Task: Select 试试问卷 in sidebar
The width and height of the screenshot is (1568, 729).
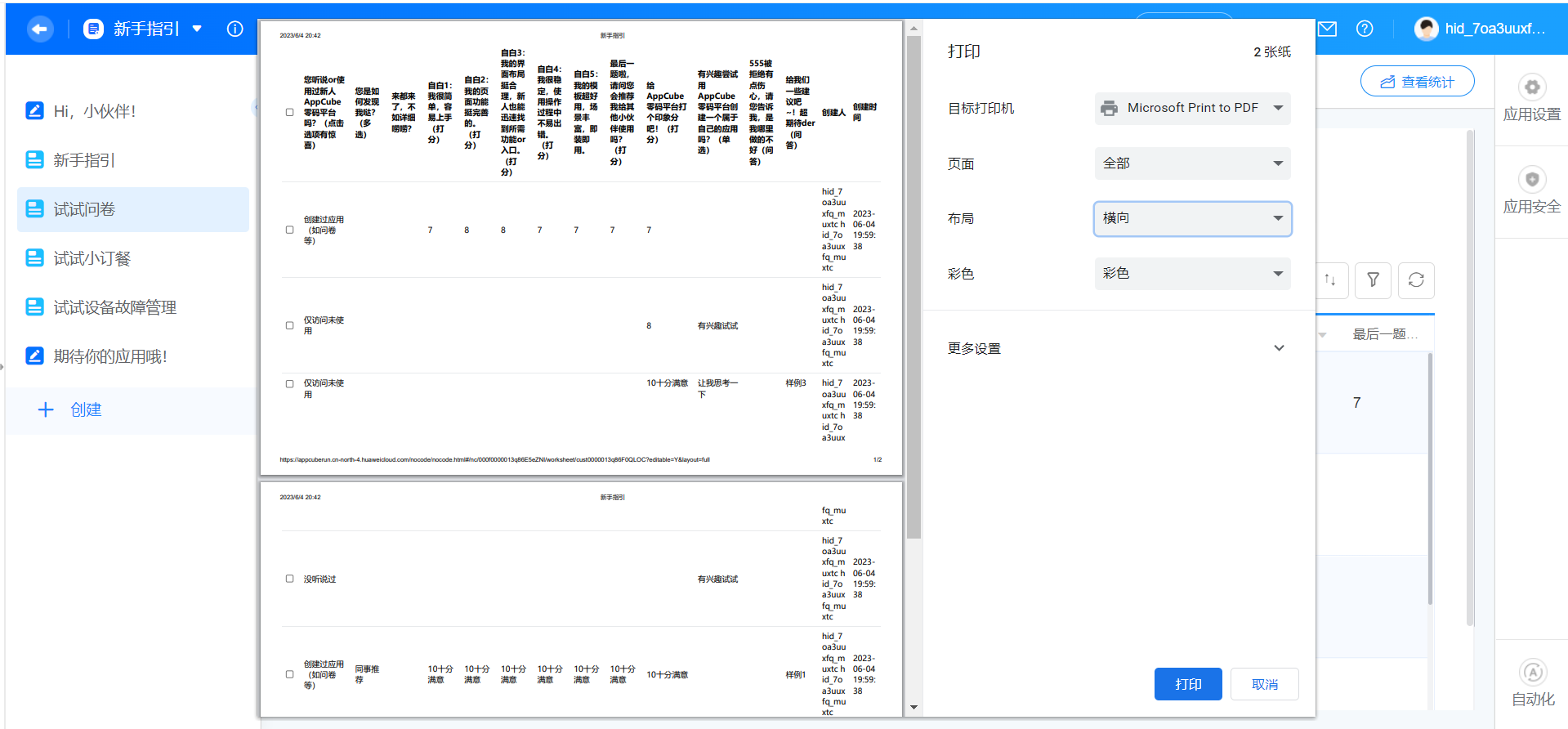Action: click(133, 209)
